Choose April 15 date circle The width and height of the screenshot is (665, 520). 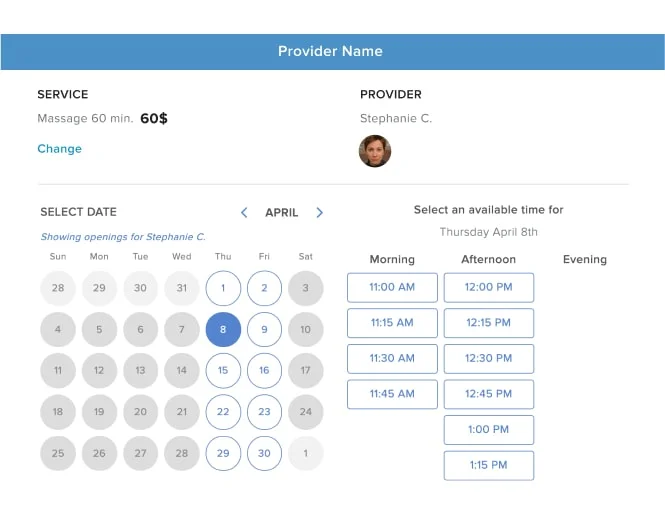tap(223, 370)
